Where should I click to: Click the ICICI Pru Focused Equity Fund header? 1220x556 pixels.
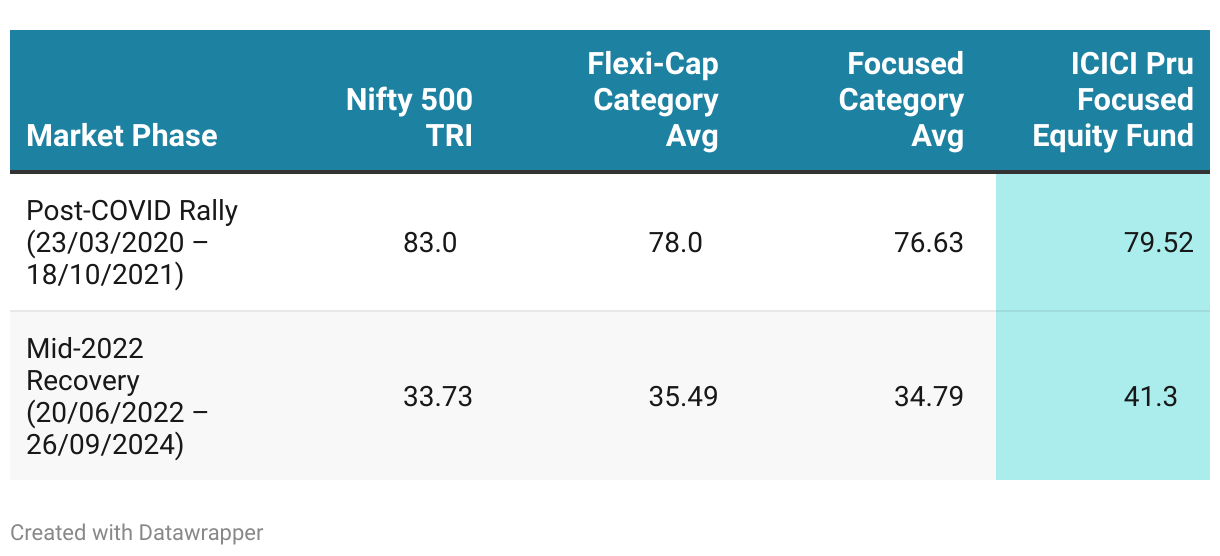click(1113, 99)
